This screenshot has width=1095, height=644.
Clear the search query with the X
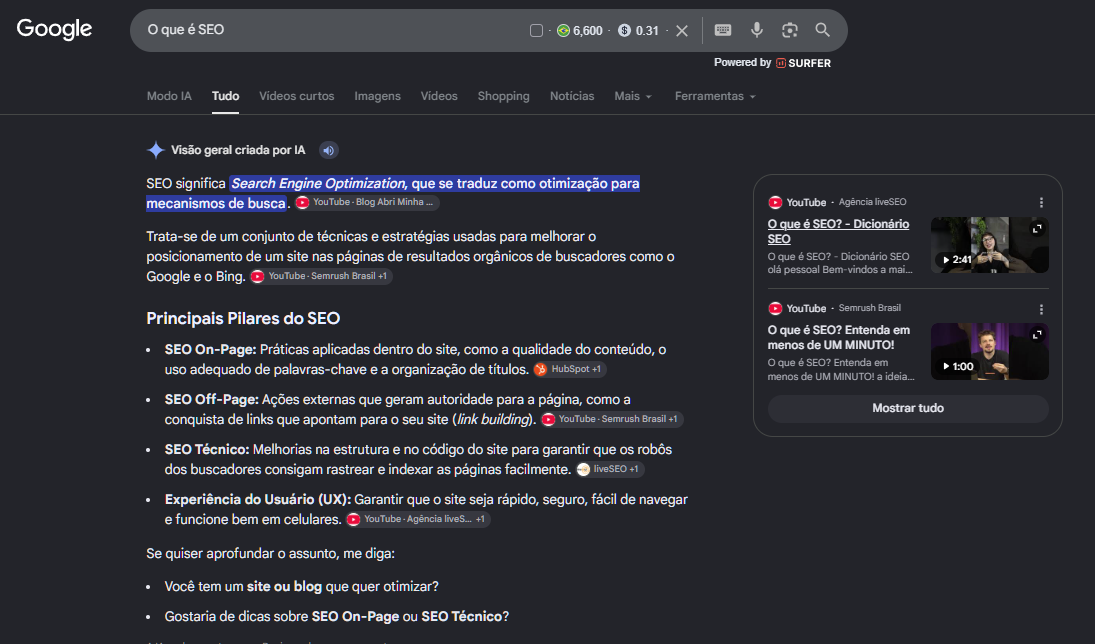click(x=682, y=31)
